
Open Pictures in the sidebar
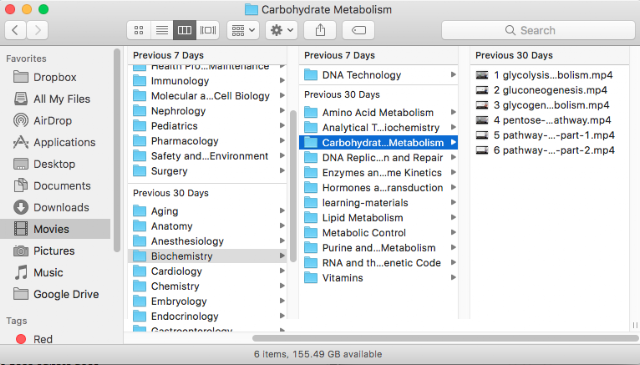[x=55, y=251]
